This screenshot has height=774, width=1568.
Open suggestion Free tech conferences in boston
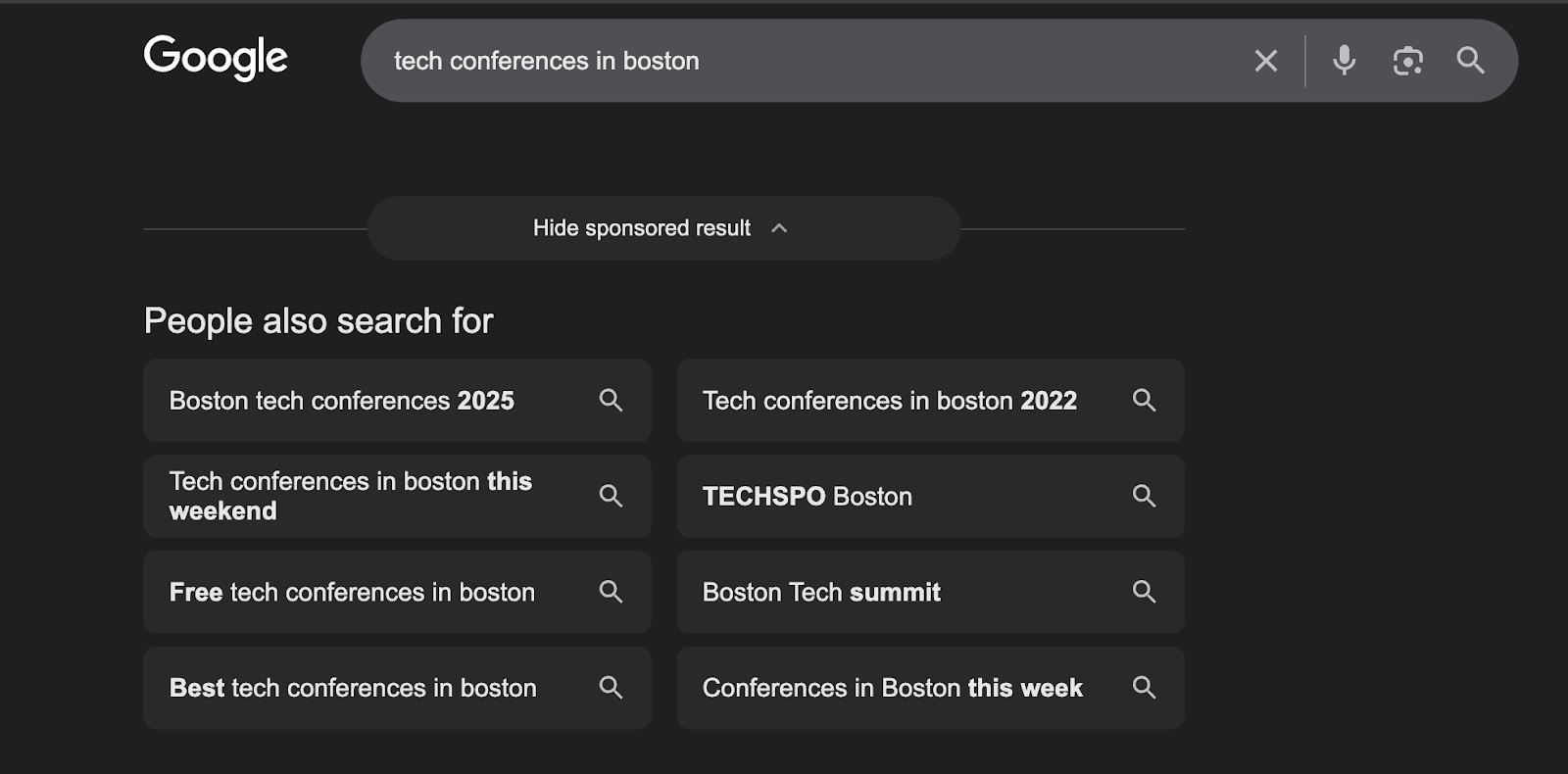pos(397,592)
